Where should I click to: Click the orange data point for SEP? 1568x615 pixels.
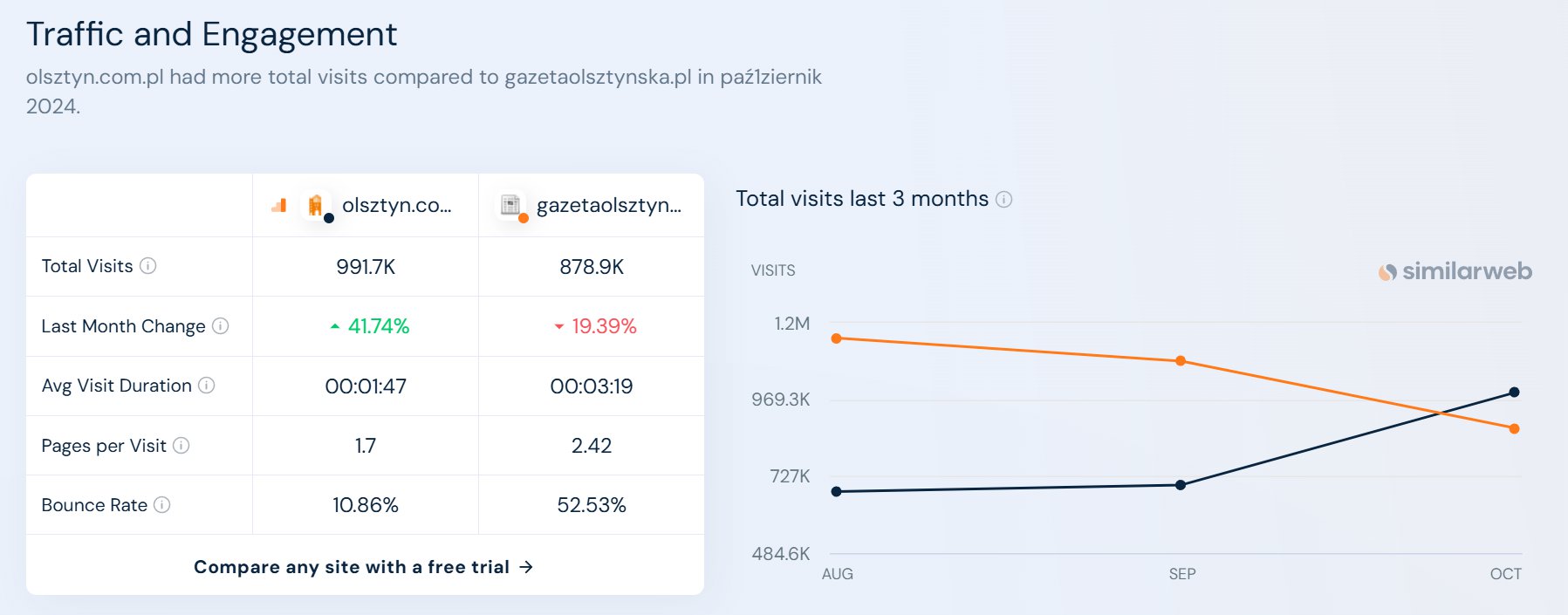(x=1181, y=361)
